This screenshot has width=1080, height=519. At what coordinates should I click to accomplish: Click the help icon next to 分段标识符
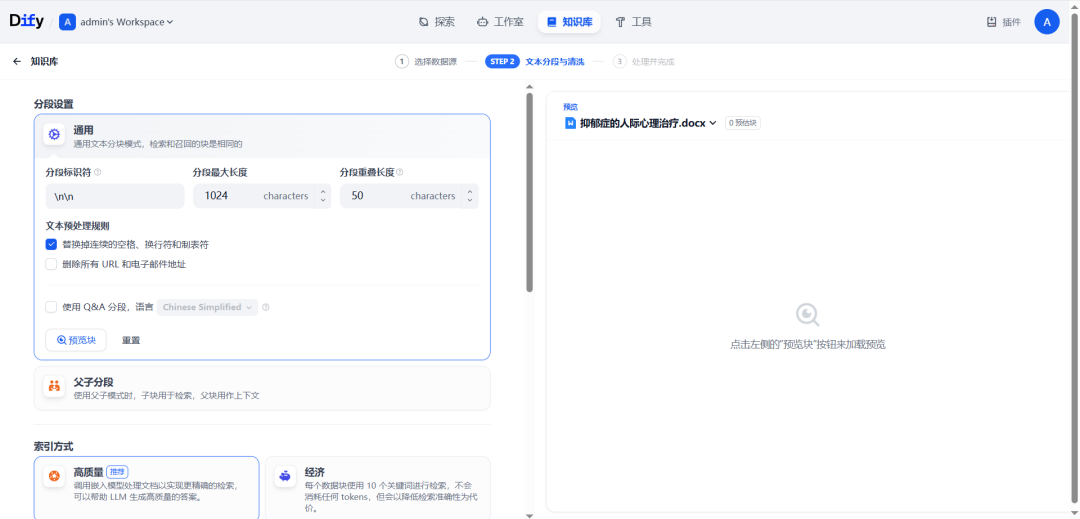click(98, 172)
